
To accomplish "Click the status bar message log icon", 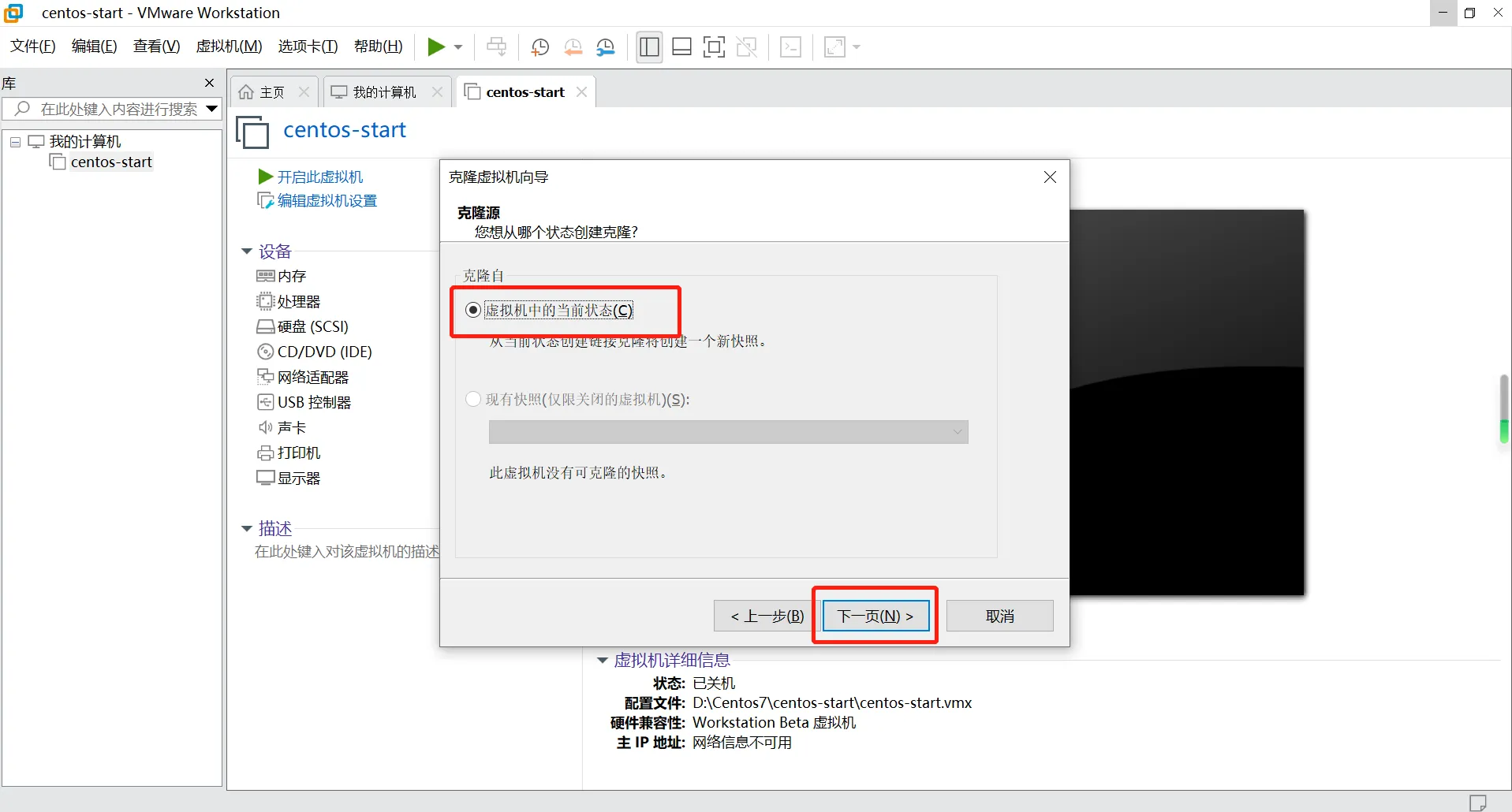I will [x=1477, y=802].
